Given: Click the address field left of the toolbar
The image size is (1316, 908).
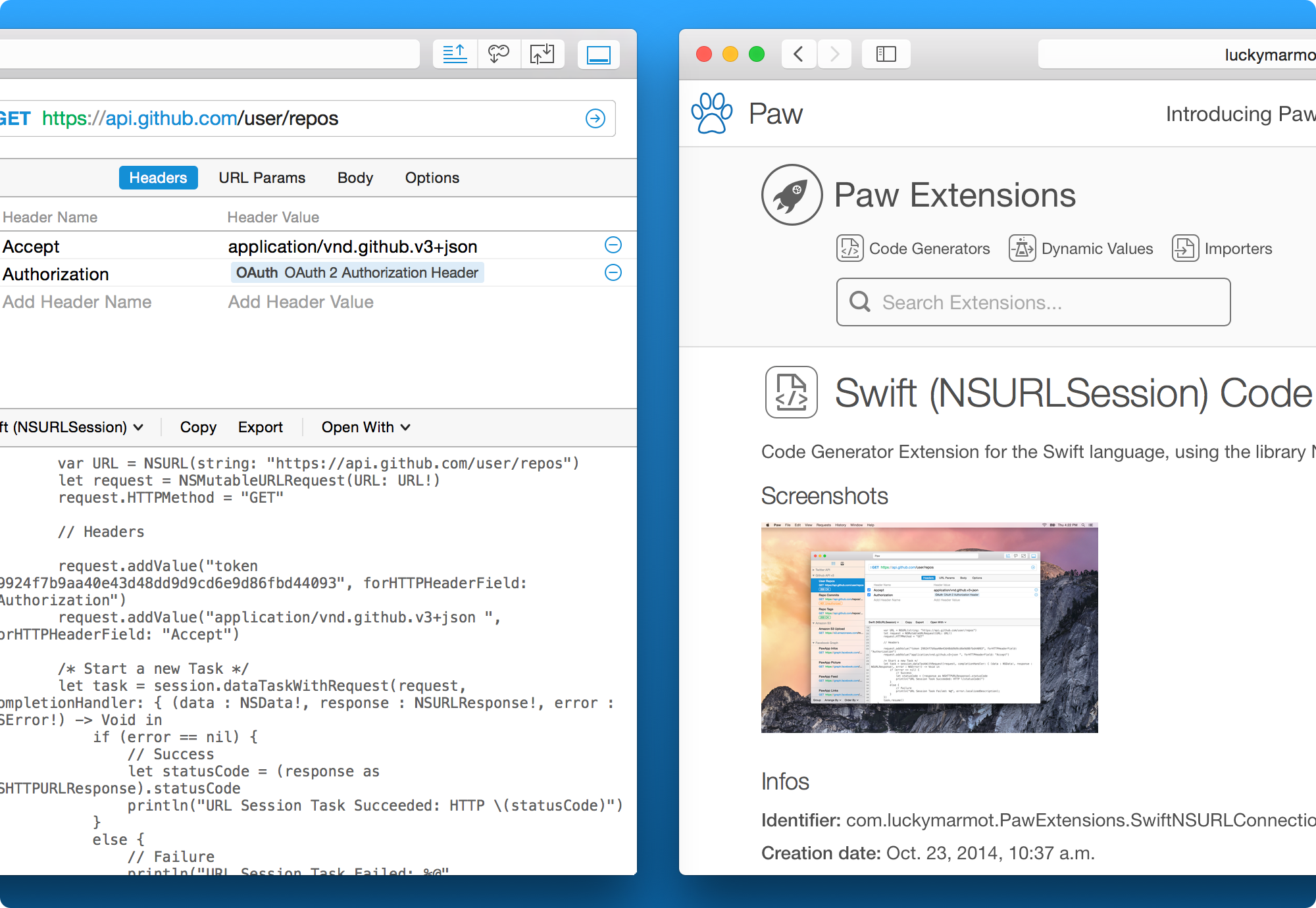Looking at the screenshot, I should 209,54.
